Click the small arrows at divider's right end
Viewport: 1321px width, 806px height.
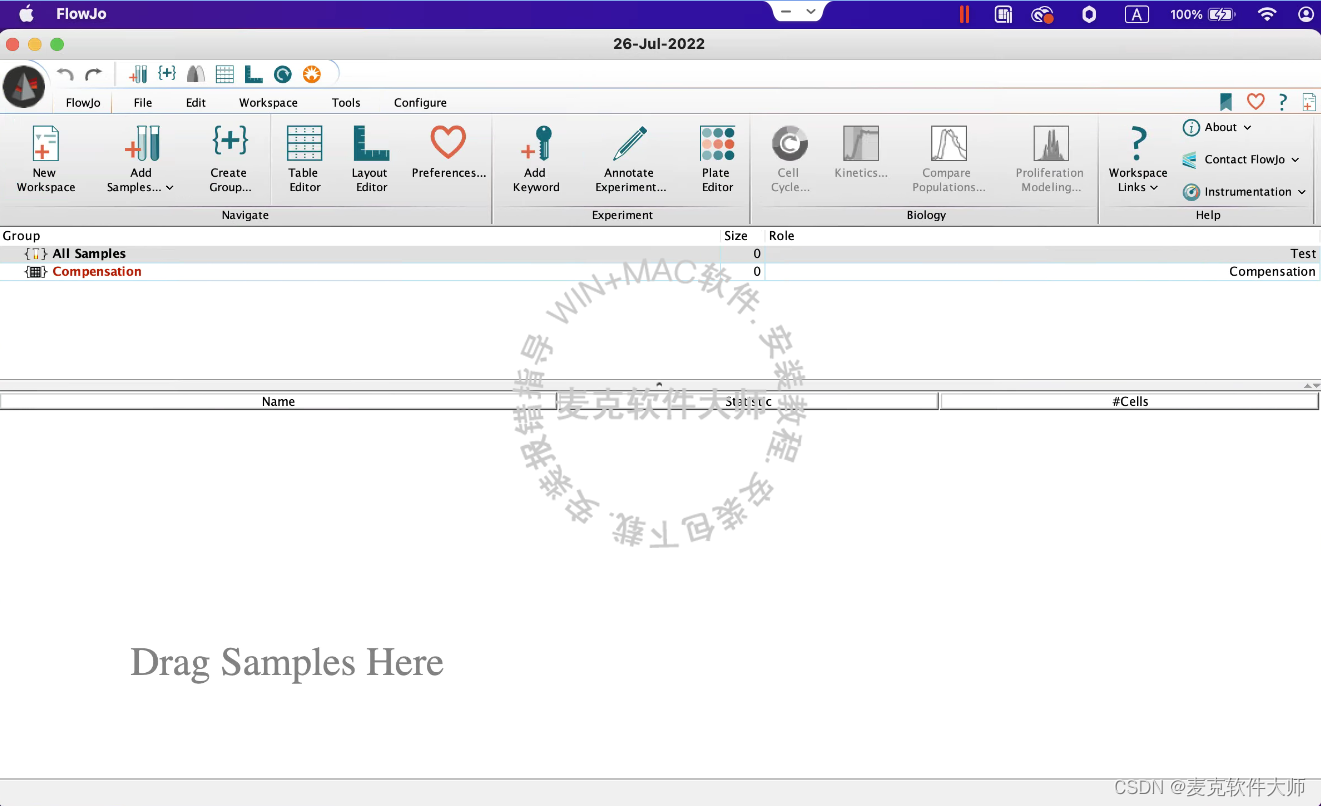point(1312,385)
